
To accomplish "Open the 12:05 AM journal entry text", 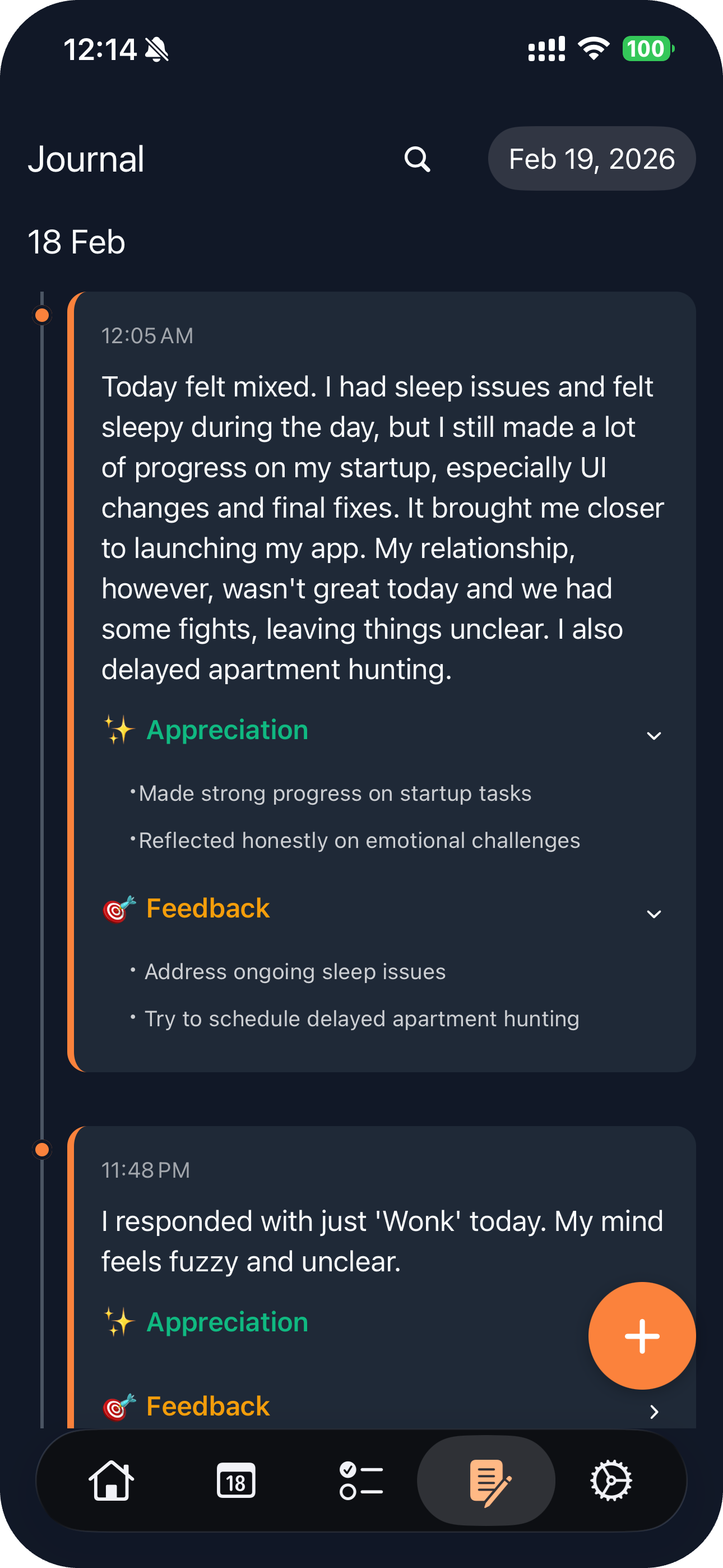I will tap(382, 528).
